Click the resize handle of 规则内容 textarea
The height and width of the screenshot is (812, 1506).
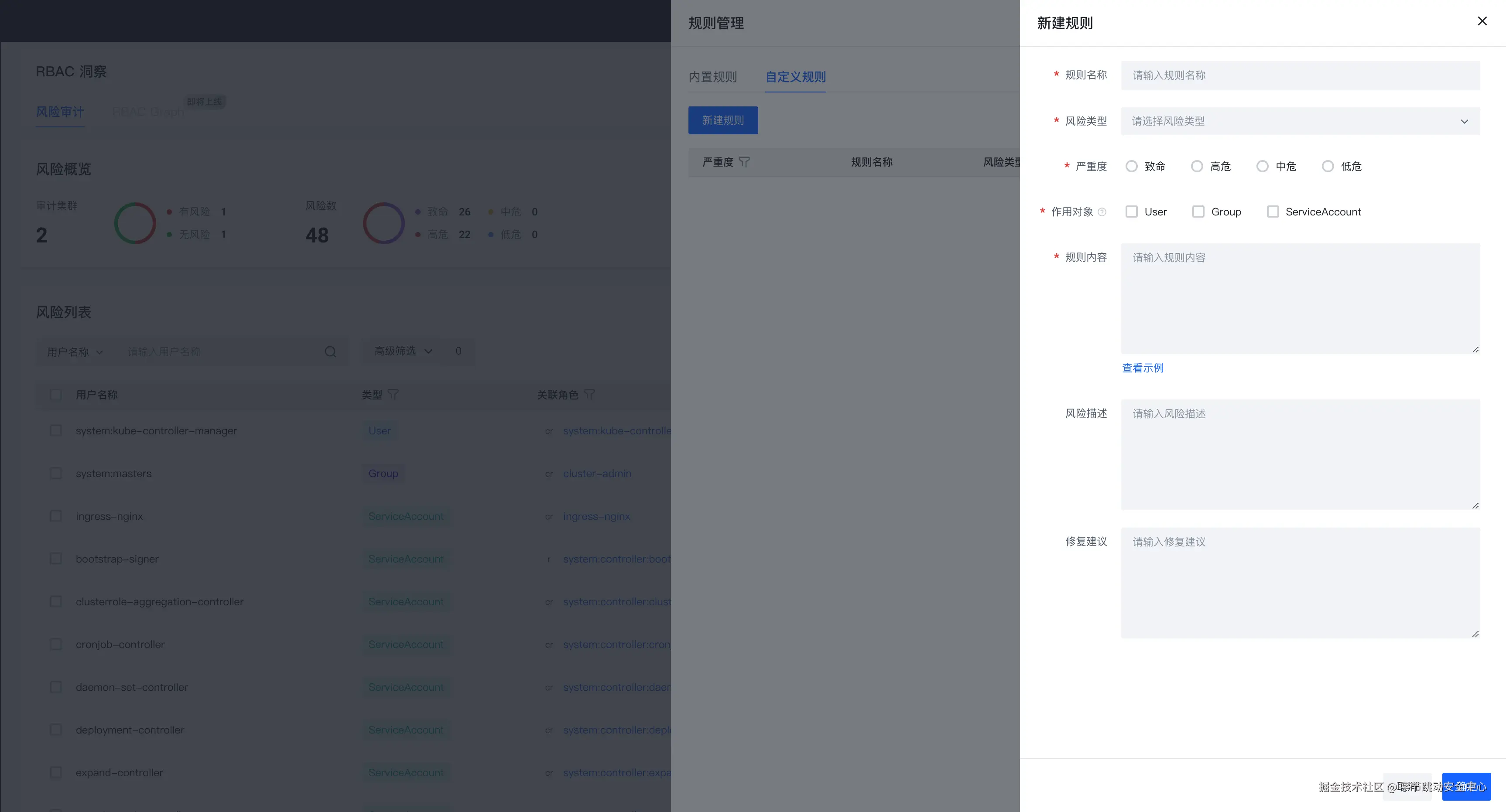click(x=1475, y=350)
